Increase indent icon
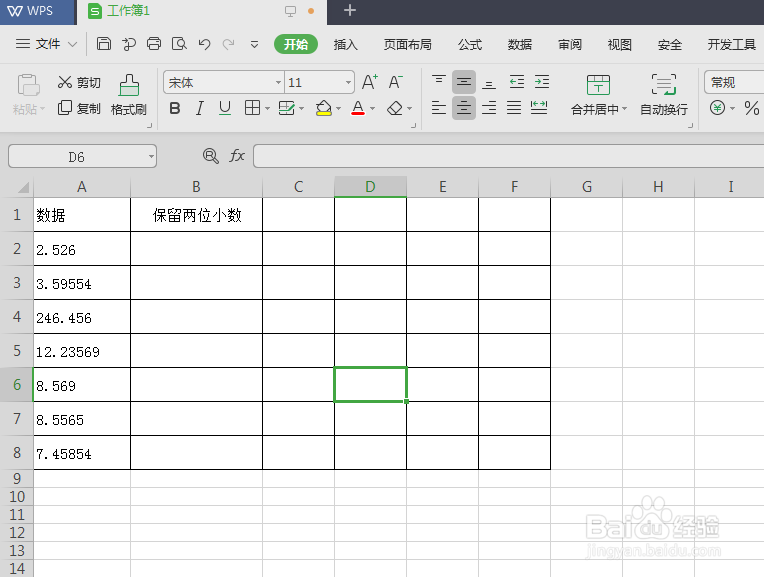The width and height of the screenshot is (764, 577). point(542,81)
